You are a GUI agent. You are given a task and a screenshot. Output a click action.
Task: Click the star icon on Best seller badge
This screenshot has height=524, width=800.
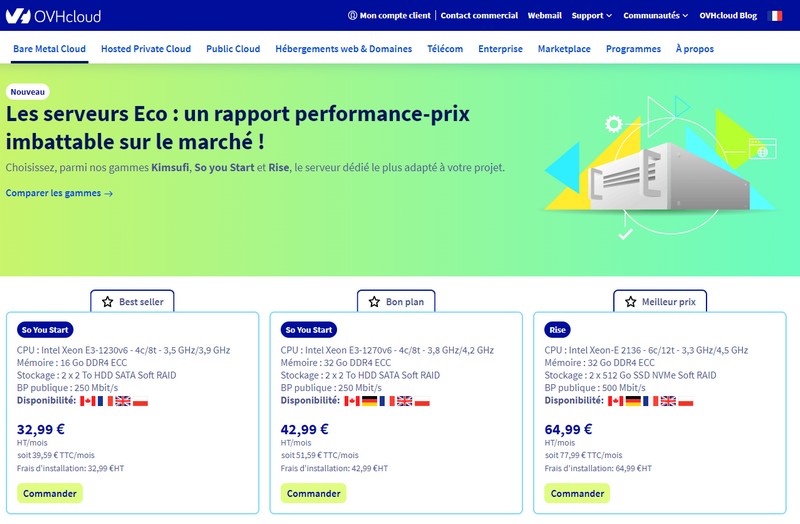[x=106, y=301]
